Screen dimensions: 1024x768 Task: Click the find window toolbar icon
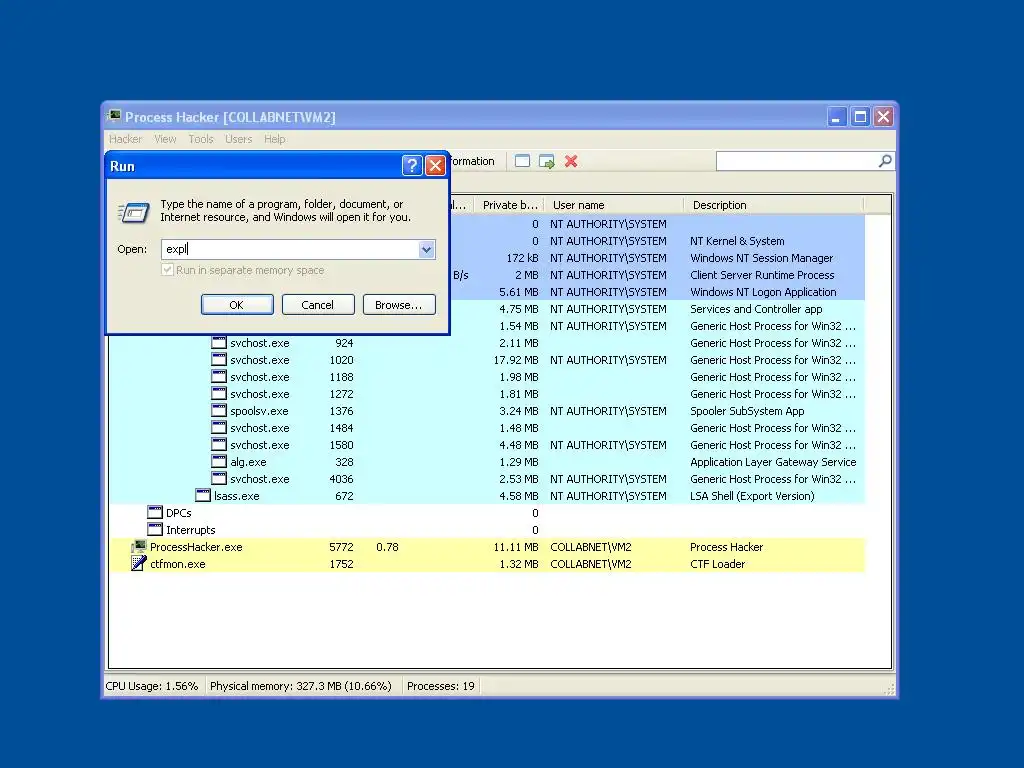point(522,161)
